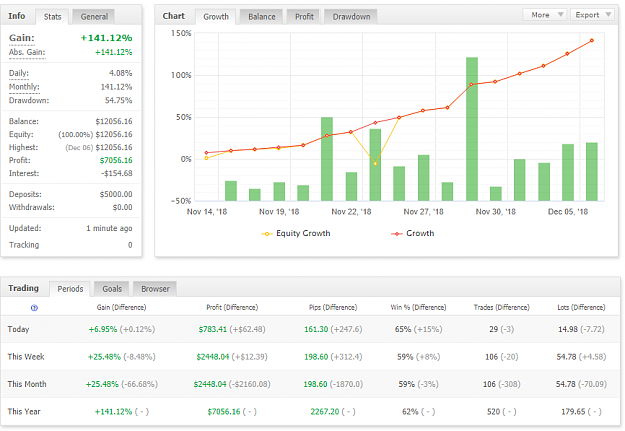The width and height of the screenshot is (625, 431).
Task: Click the 54.75% drawdown value
Action: coord(118,100)
